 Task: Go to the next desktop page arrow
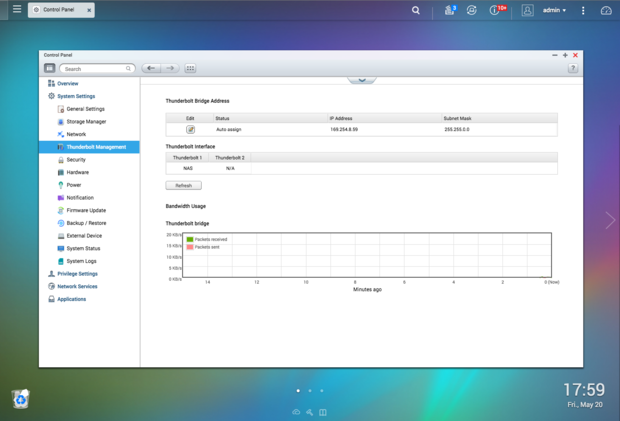click(x=610, y=220)
